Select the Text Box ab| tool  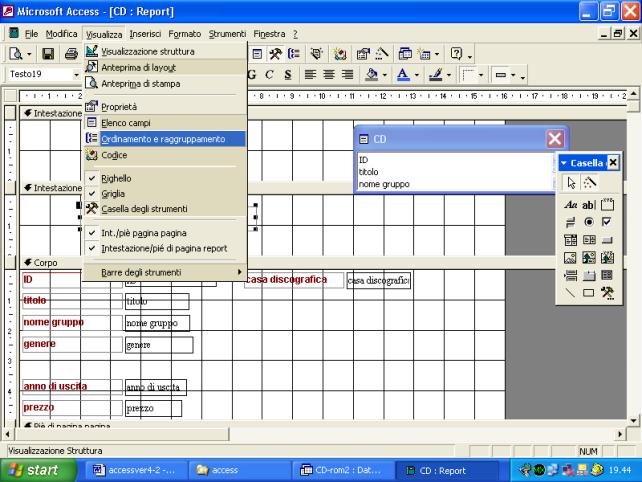coord(588,204)
